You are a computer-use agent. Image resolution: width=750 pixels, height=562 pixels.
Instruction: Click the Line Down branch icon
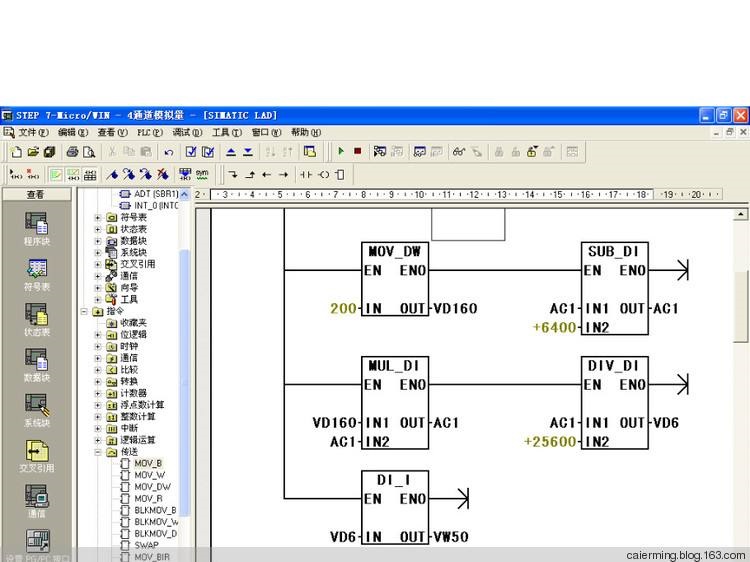pyautogui.click(x=233, y=175)
